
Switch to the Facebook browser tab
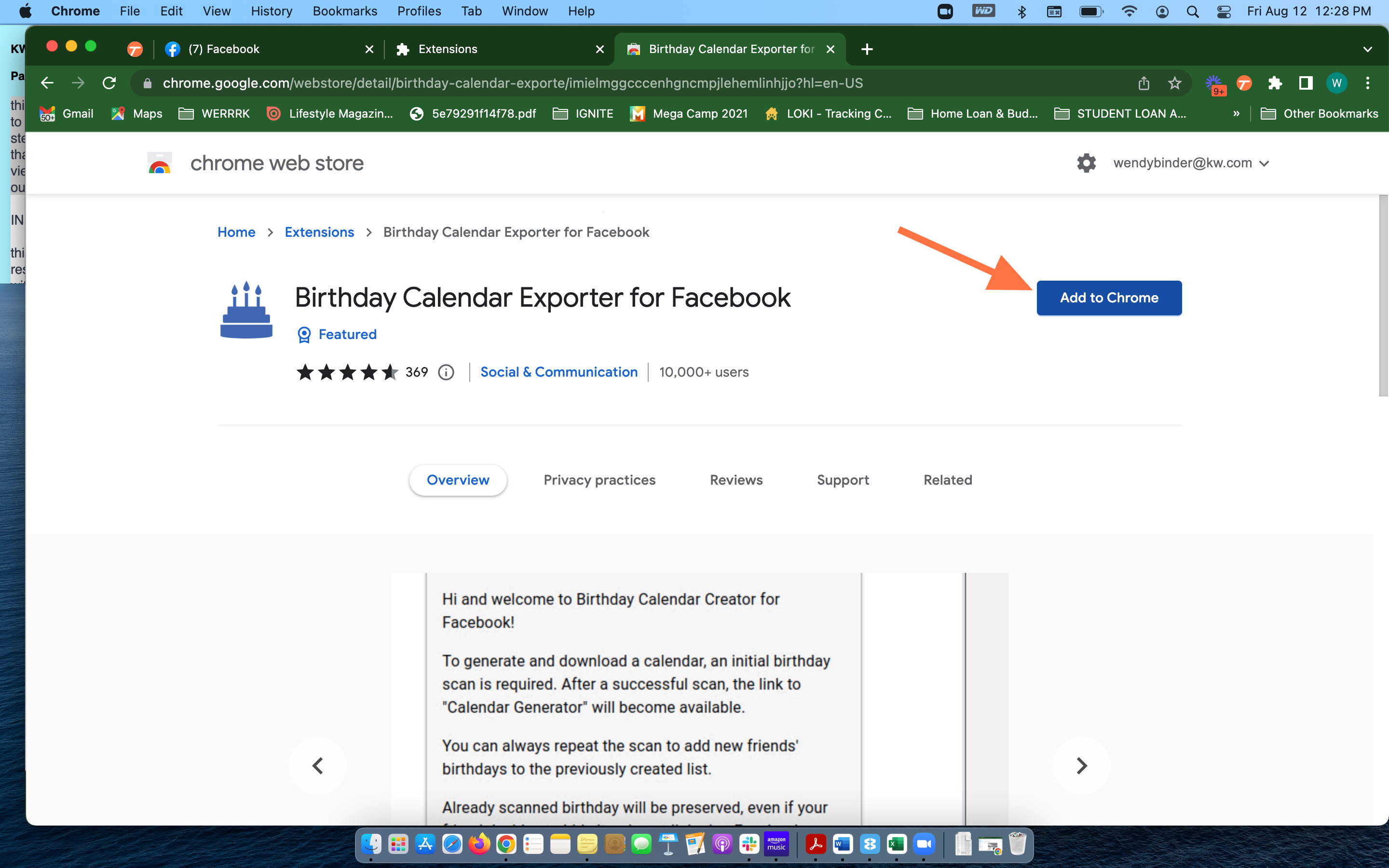click(x=269, y=49)
